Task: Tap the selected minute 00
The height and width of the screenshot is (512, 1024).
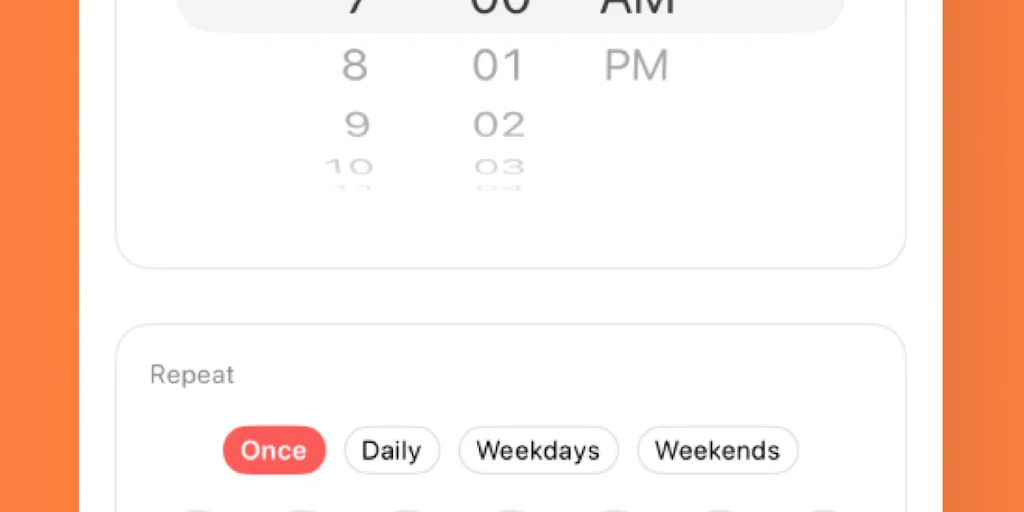Action: coord(499,6)
